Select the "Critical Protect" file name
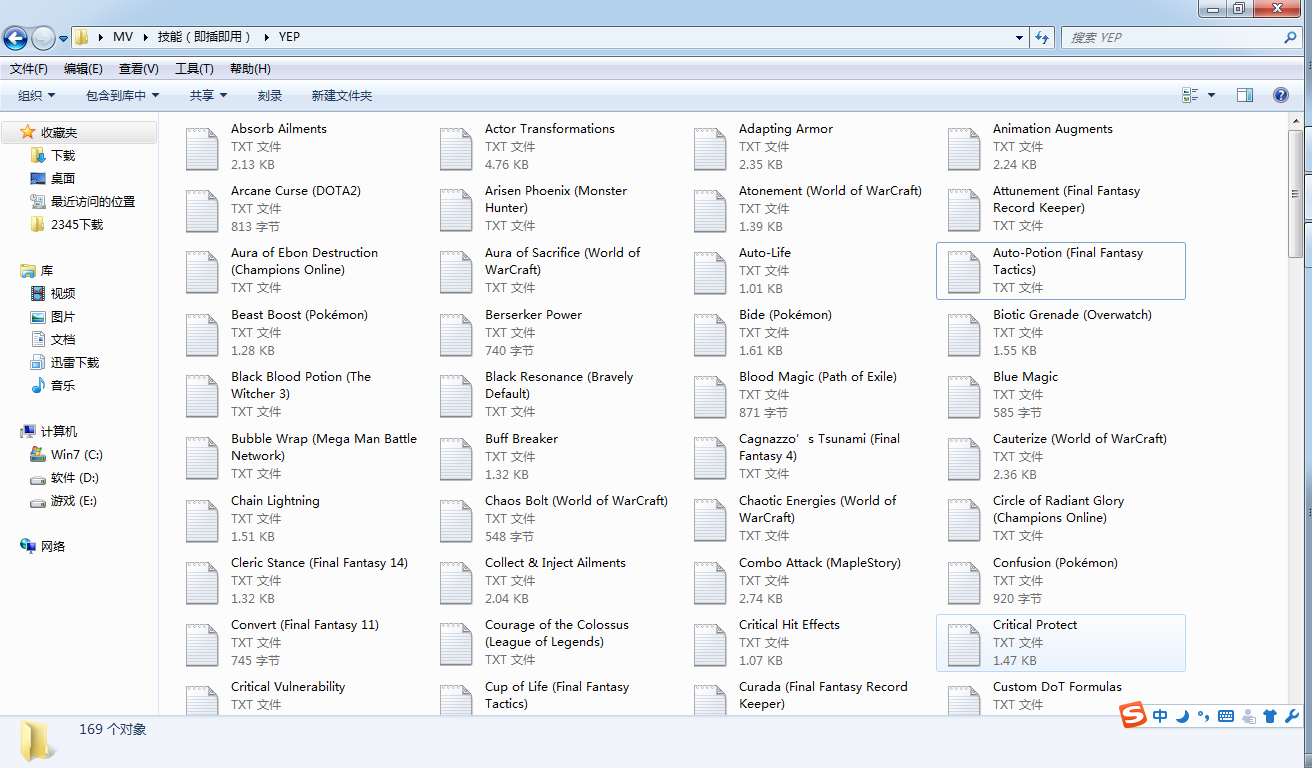 click(x=1035, y=625)
